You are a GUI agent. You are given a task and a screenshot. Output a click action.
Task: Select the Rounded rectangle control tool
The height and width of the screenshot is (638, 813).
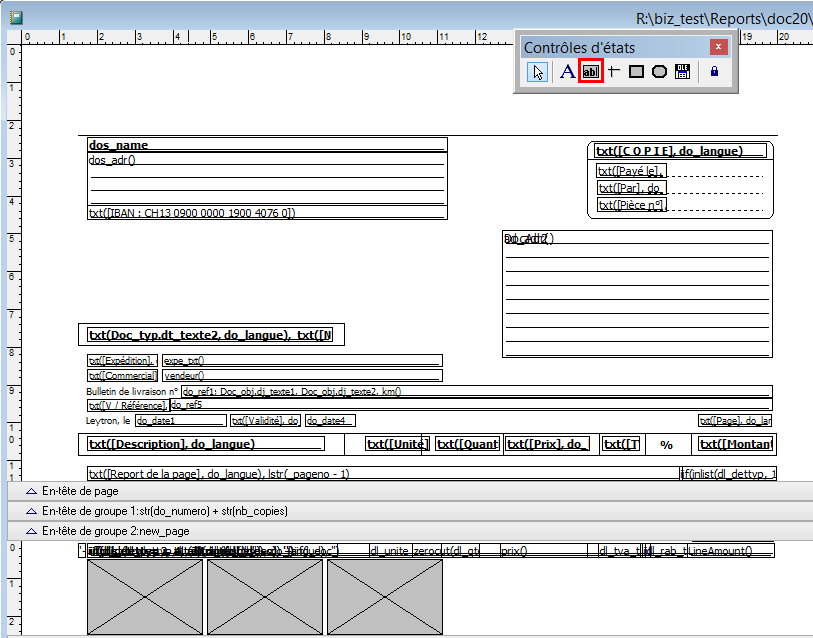pos(659,72)
